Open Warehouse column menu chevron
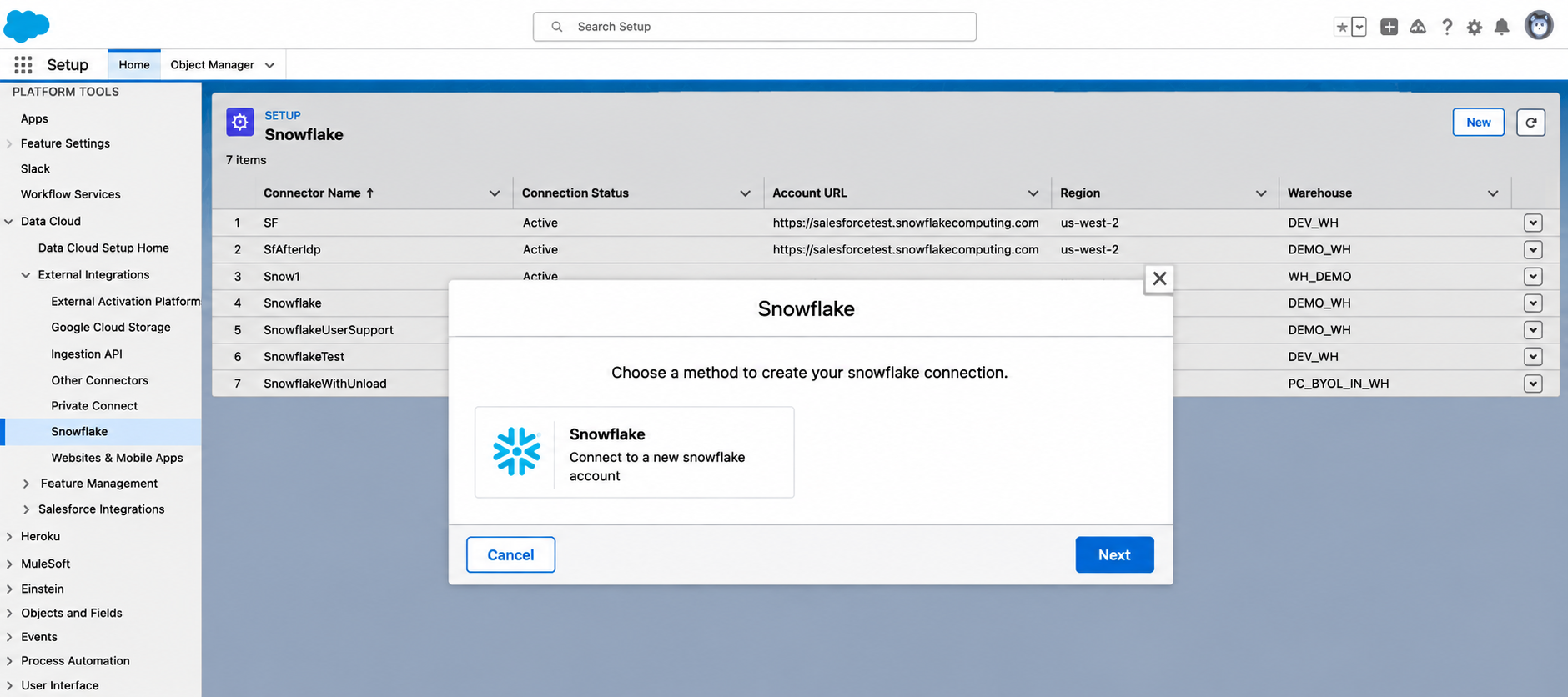The width and height of the screenshot is (1568, 697). [1493, 193]
